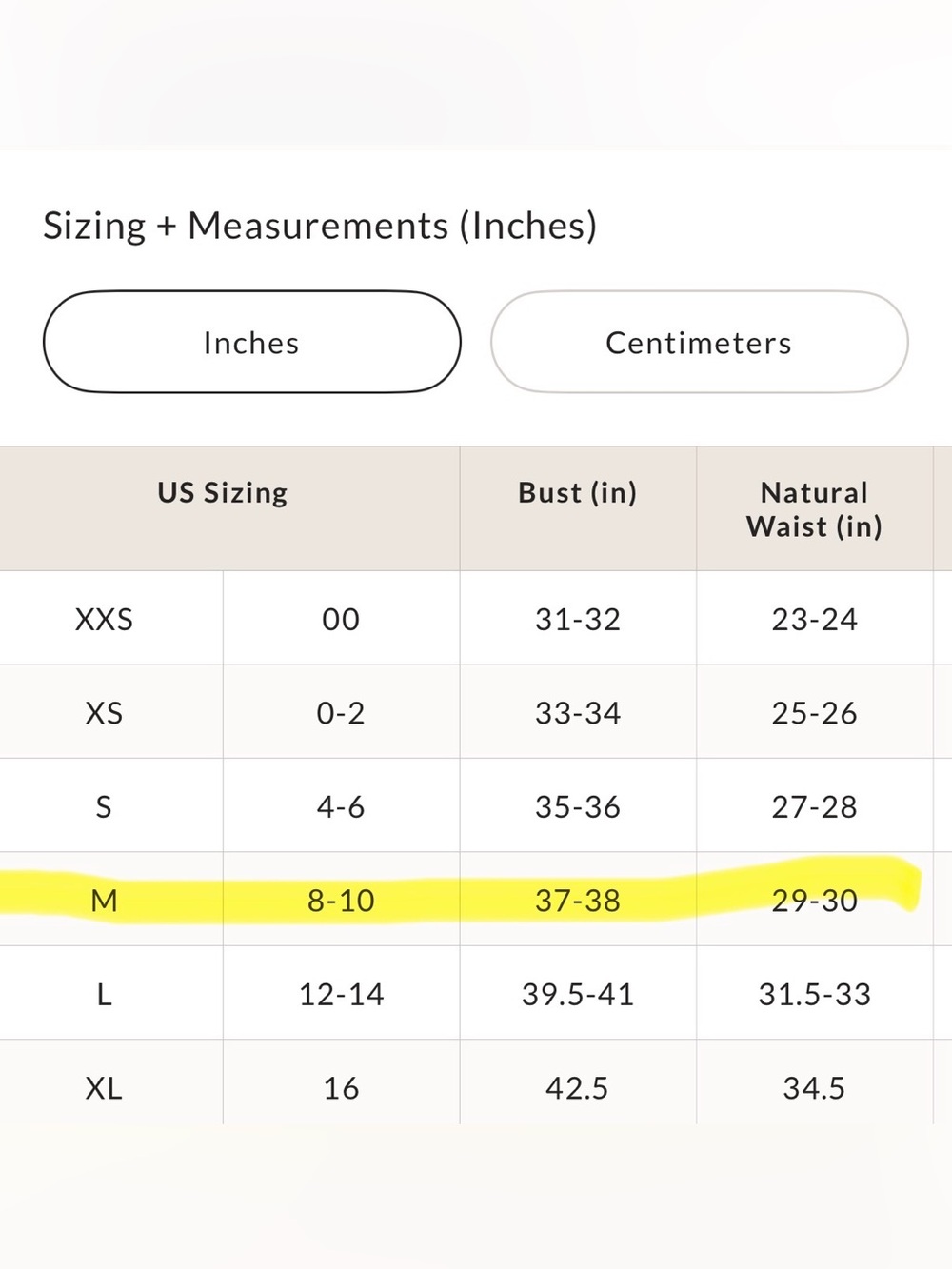This screenshot has width=952, height=1269.
Task: Click the highlighted M size label
Action: (104, 901)
